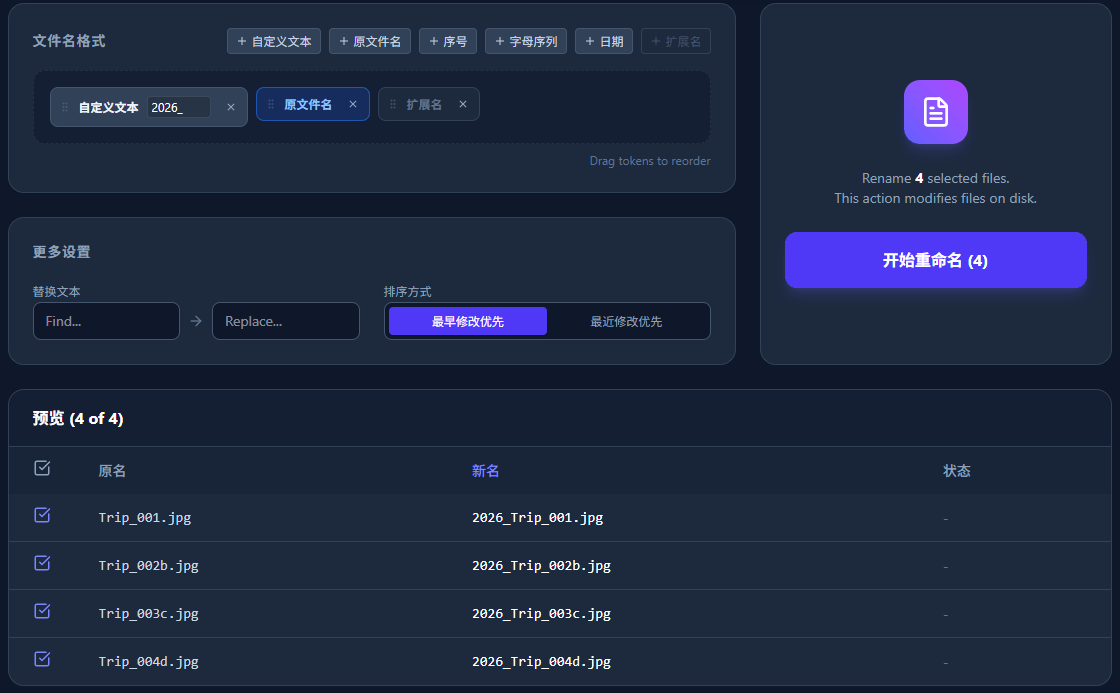Uncheck the Trip_004d.jpg row checkbox
1120x693 pixels.
(x=42, y=659)
